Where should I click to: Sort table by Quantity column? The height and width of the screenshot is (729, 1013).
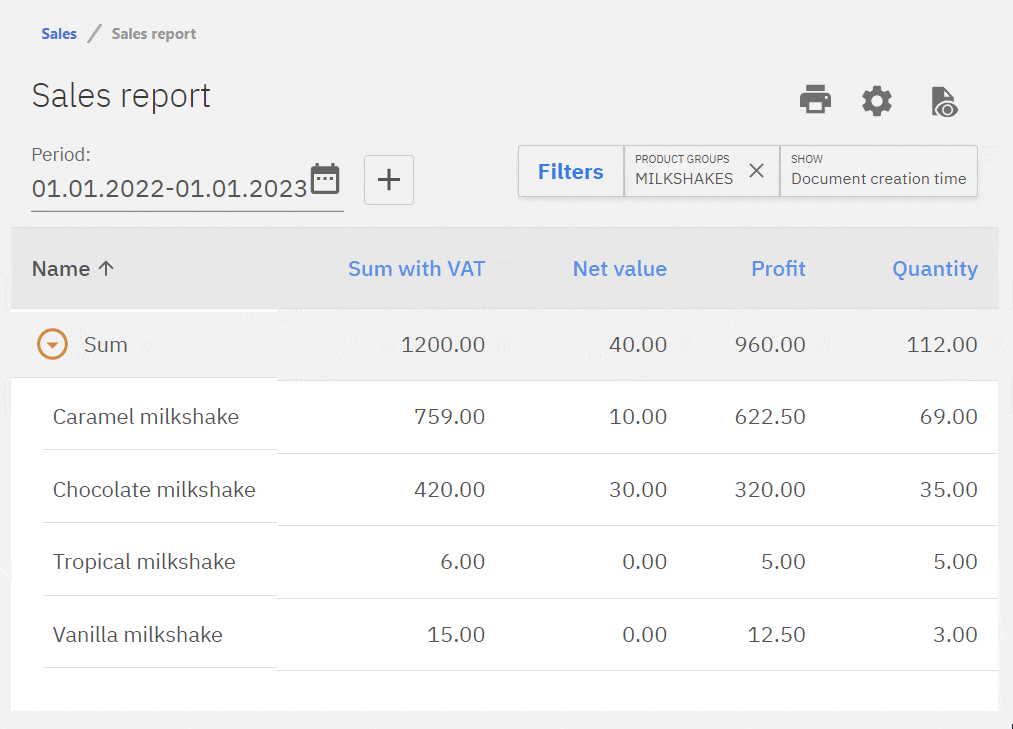coord(934,269)
